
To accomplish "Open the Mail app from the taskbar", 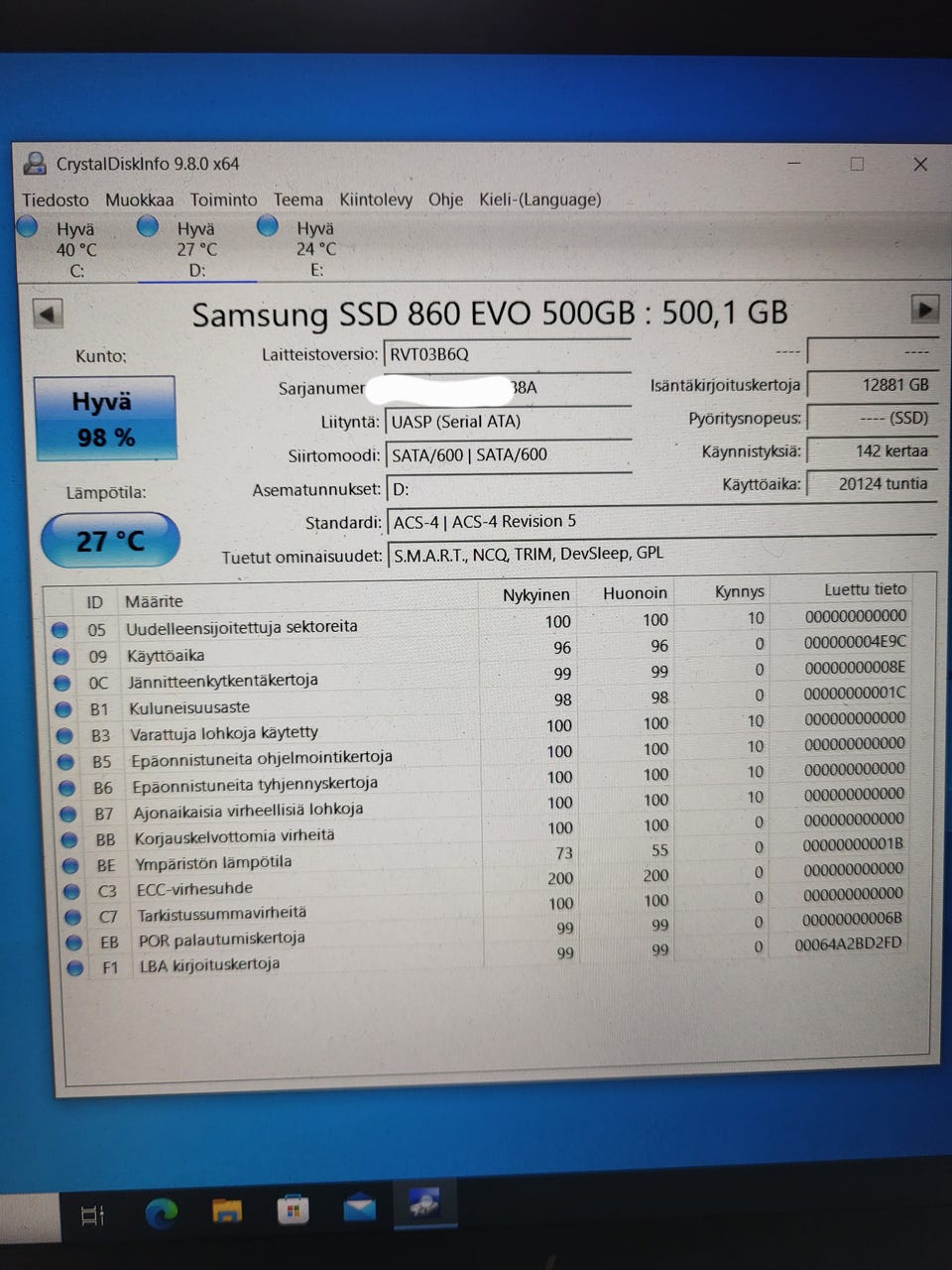I will pos(359,1207).
